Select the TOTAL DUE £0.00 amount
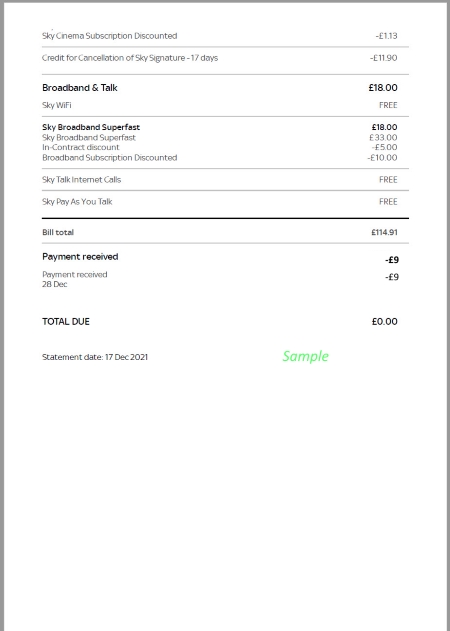Image resolution: width=450 pixels, height=631 pixels. 385,322
